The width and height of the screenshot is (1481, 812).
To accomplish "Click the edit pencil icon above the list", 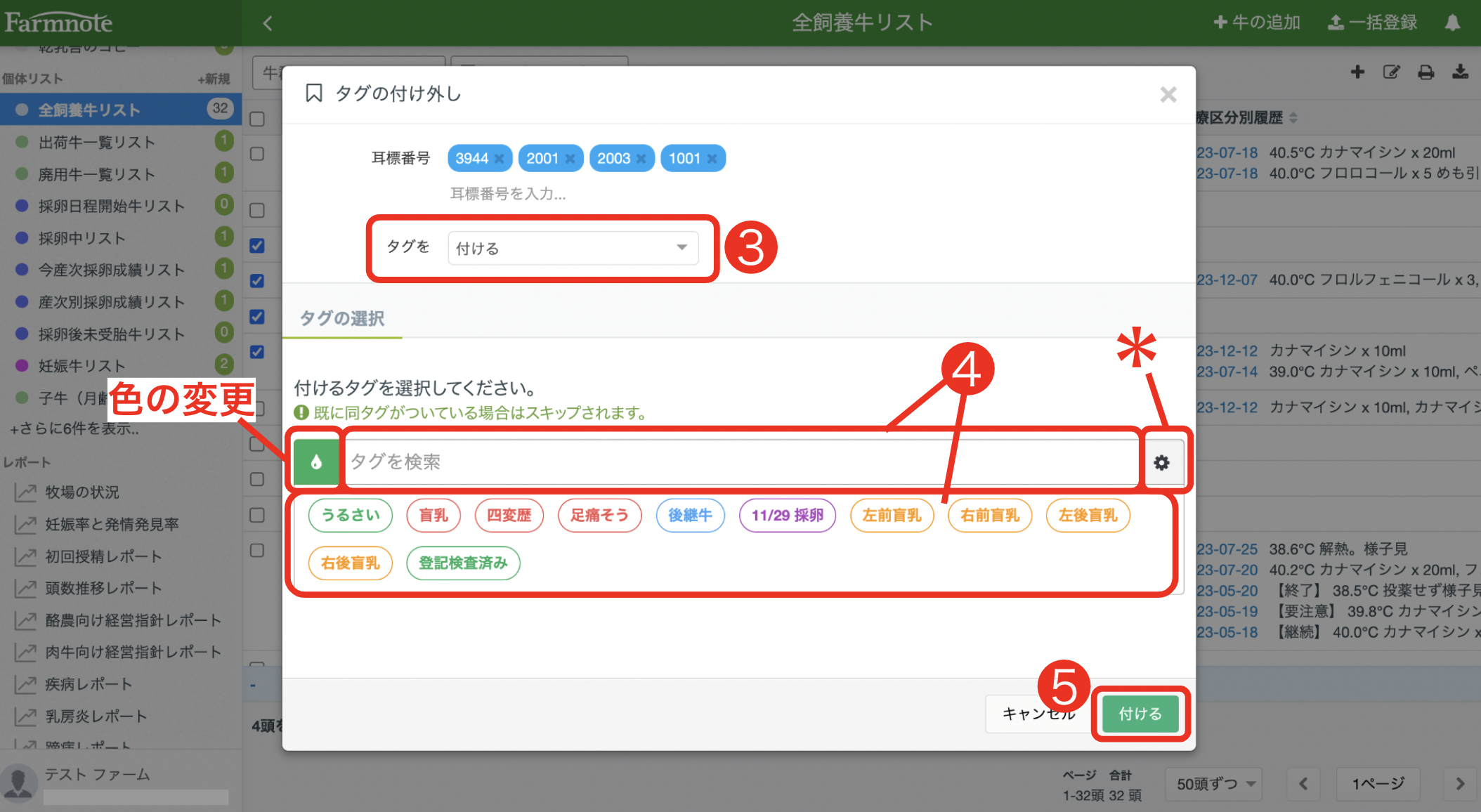I will pyautogui.click(x=1392, y=72).
